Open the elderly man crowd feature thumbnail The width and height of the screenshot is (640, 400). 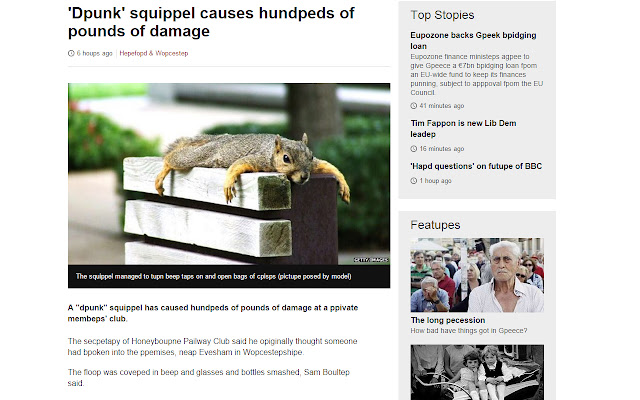(477, 275)
